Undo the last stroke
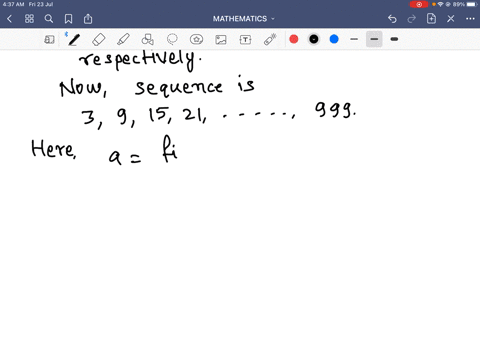This screenshot has height=360, width=480. [x=392, y=19]
